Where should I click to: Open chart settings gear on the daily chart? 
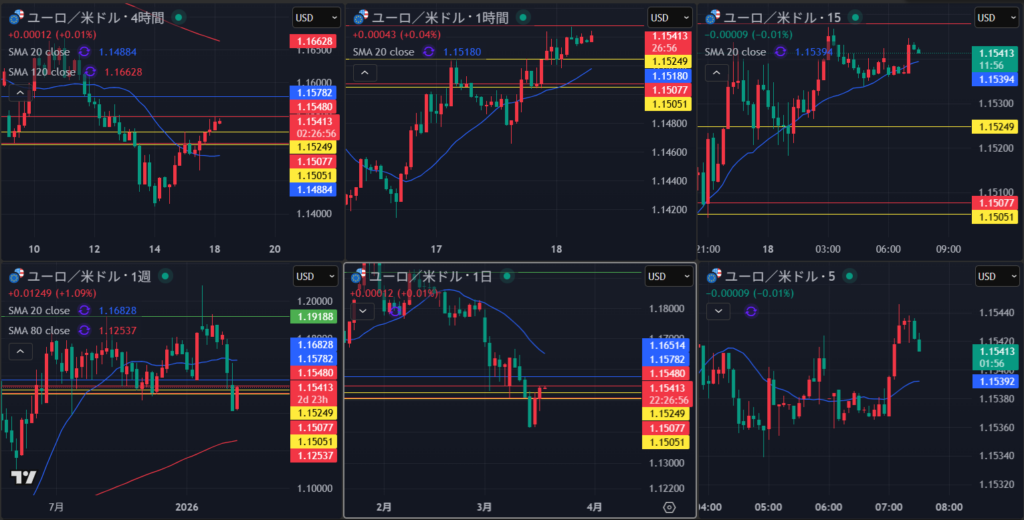pos(670,507)
